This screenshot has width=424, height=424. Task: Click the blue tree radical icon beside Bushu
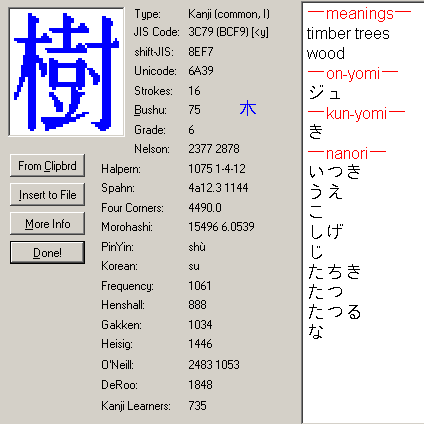click(248, 109)
